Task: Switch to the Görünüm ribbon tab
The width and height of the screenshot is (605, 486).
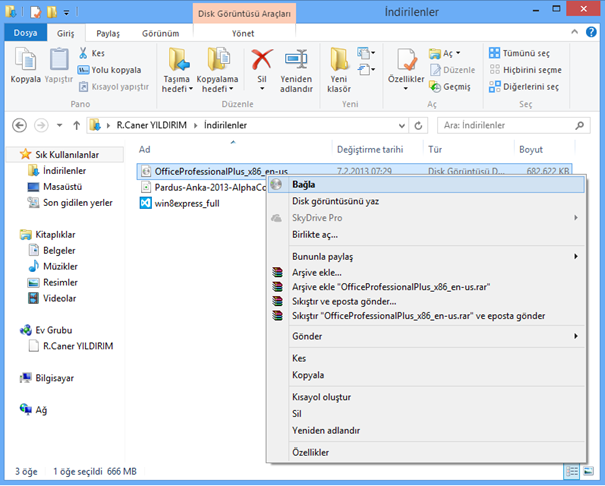Action: coord(159,33)
